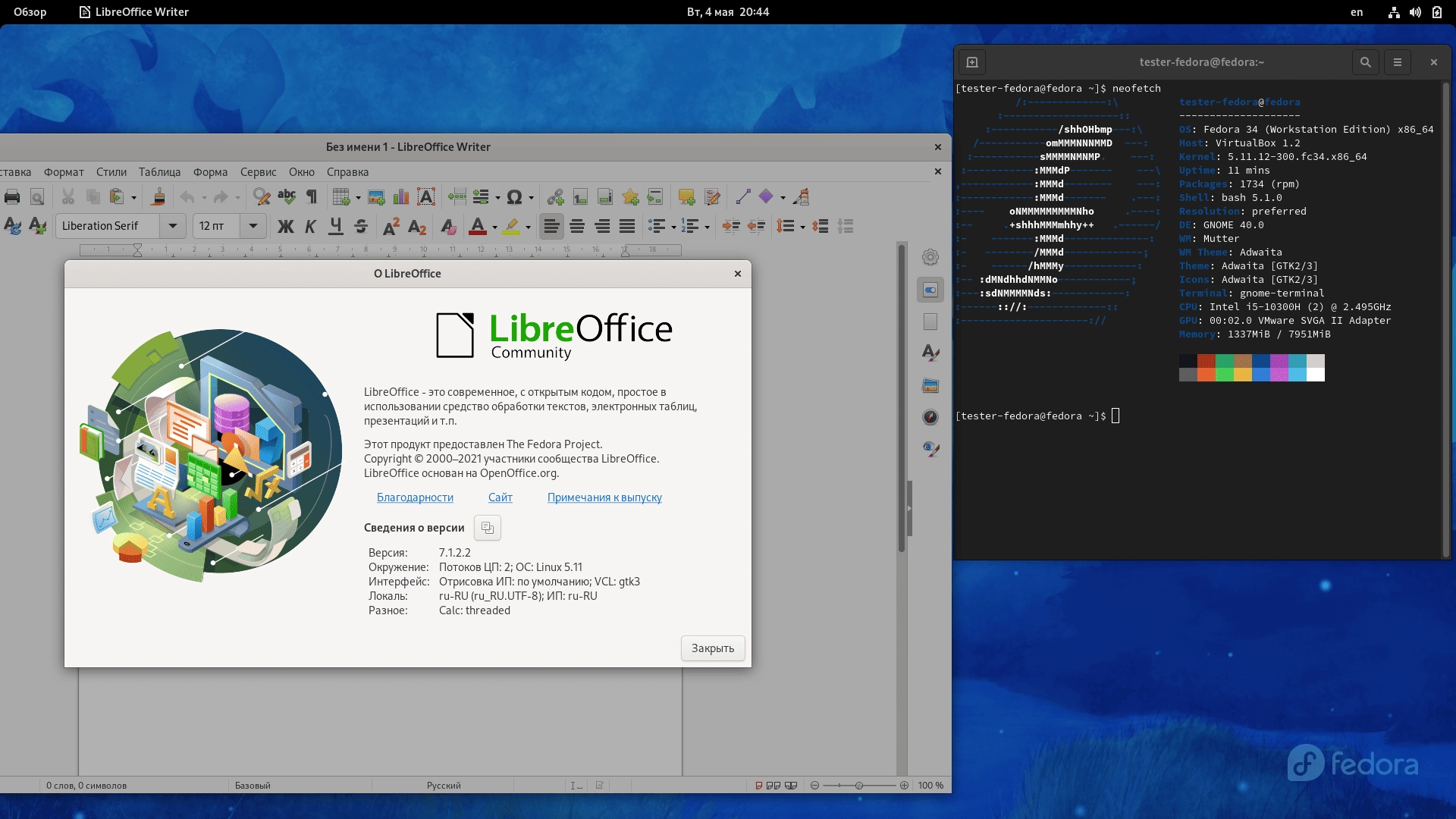Open the Таблица menu
The width and height of the screenshot is (1456, 819).
pyautogui.click(x=159, y=172)
